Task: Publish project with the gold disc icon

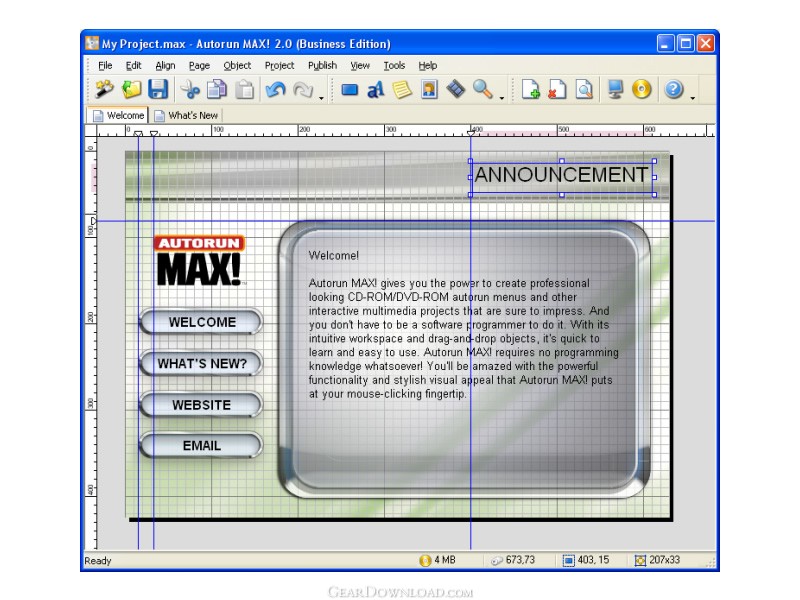Action: 642,90
